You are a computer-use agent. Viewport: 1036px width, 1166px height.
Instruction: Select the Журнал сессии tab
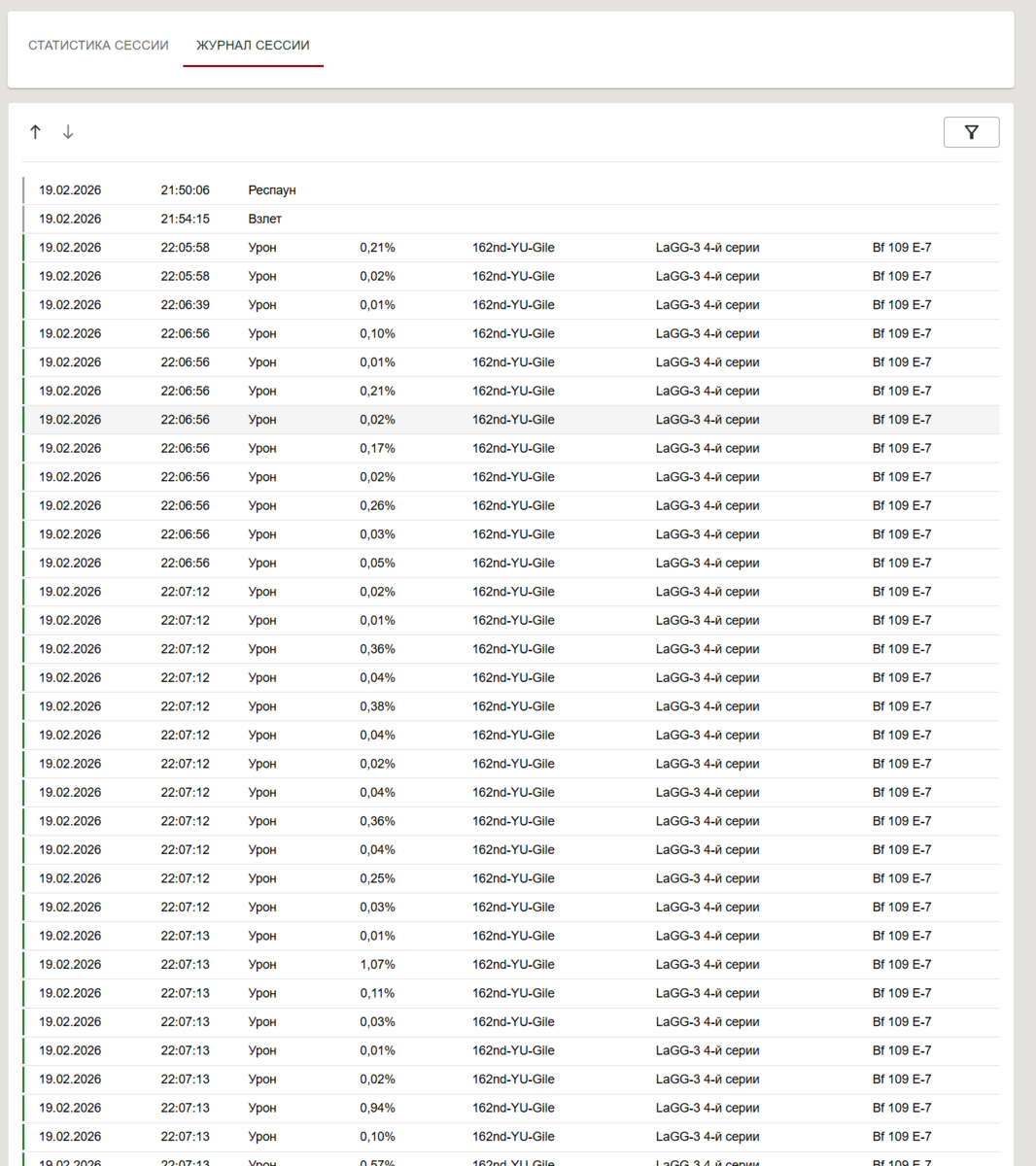point(253,46)
